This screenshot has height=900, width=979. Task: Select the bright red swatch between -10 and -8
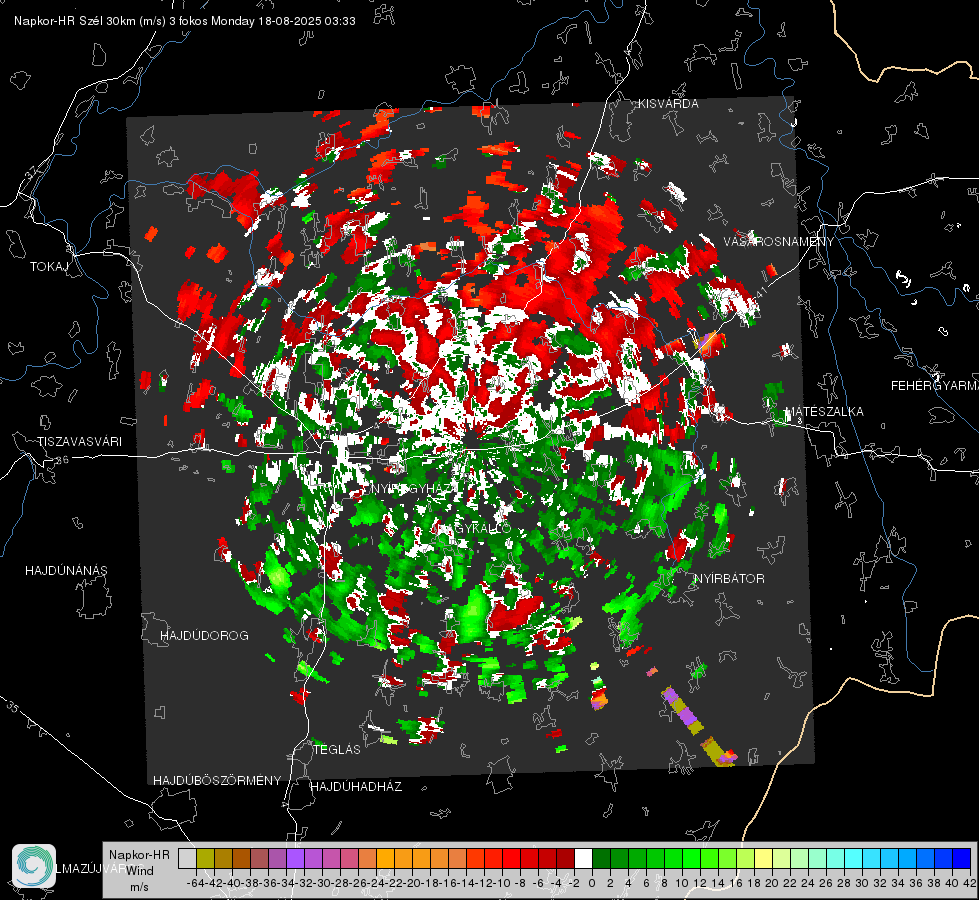coord(511,858)
